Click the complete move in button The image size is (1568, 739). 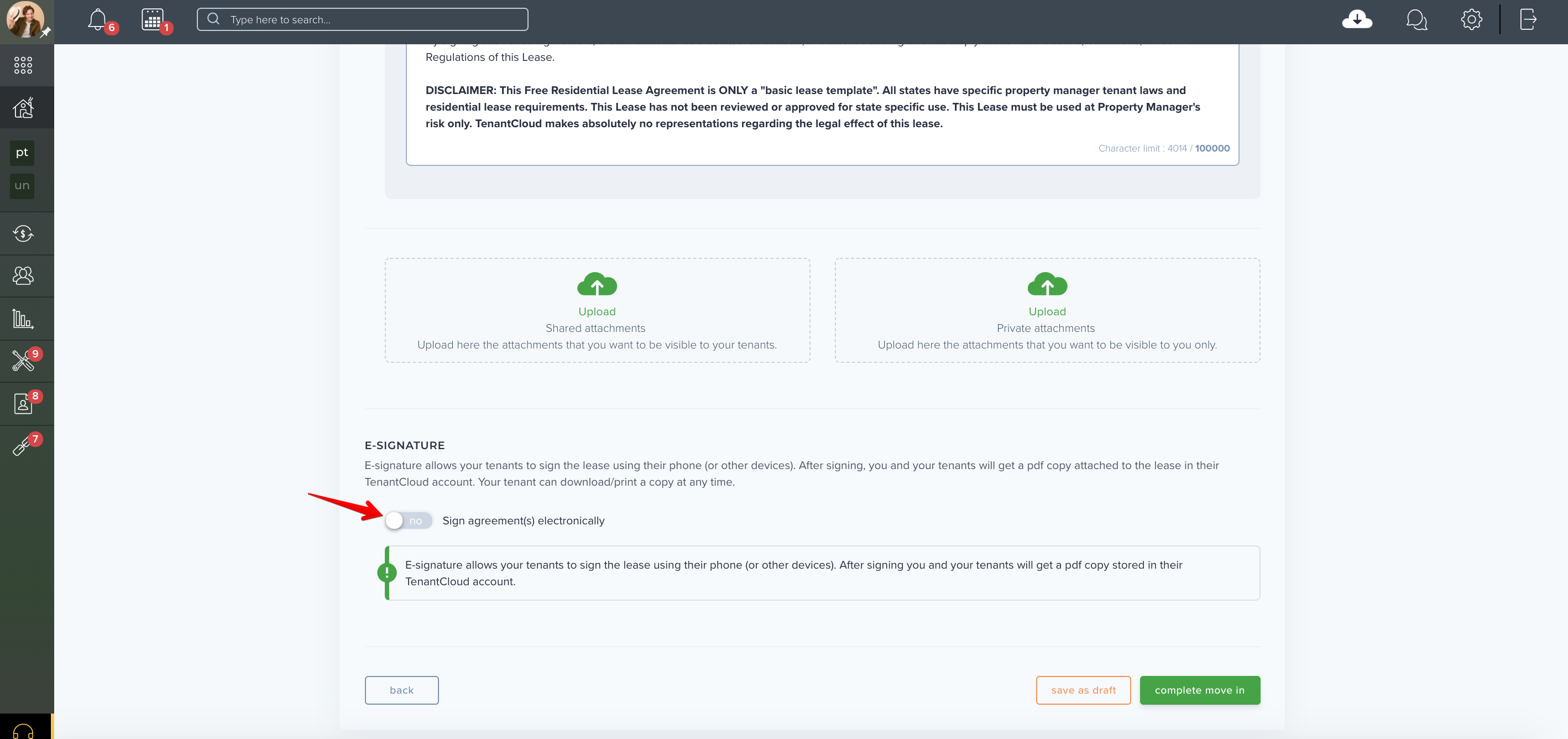click(1199, 690)
